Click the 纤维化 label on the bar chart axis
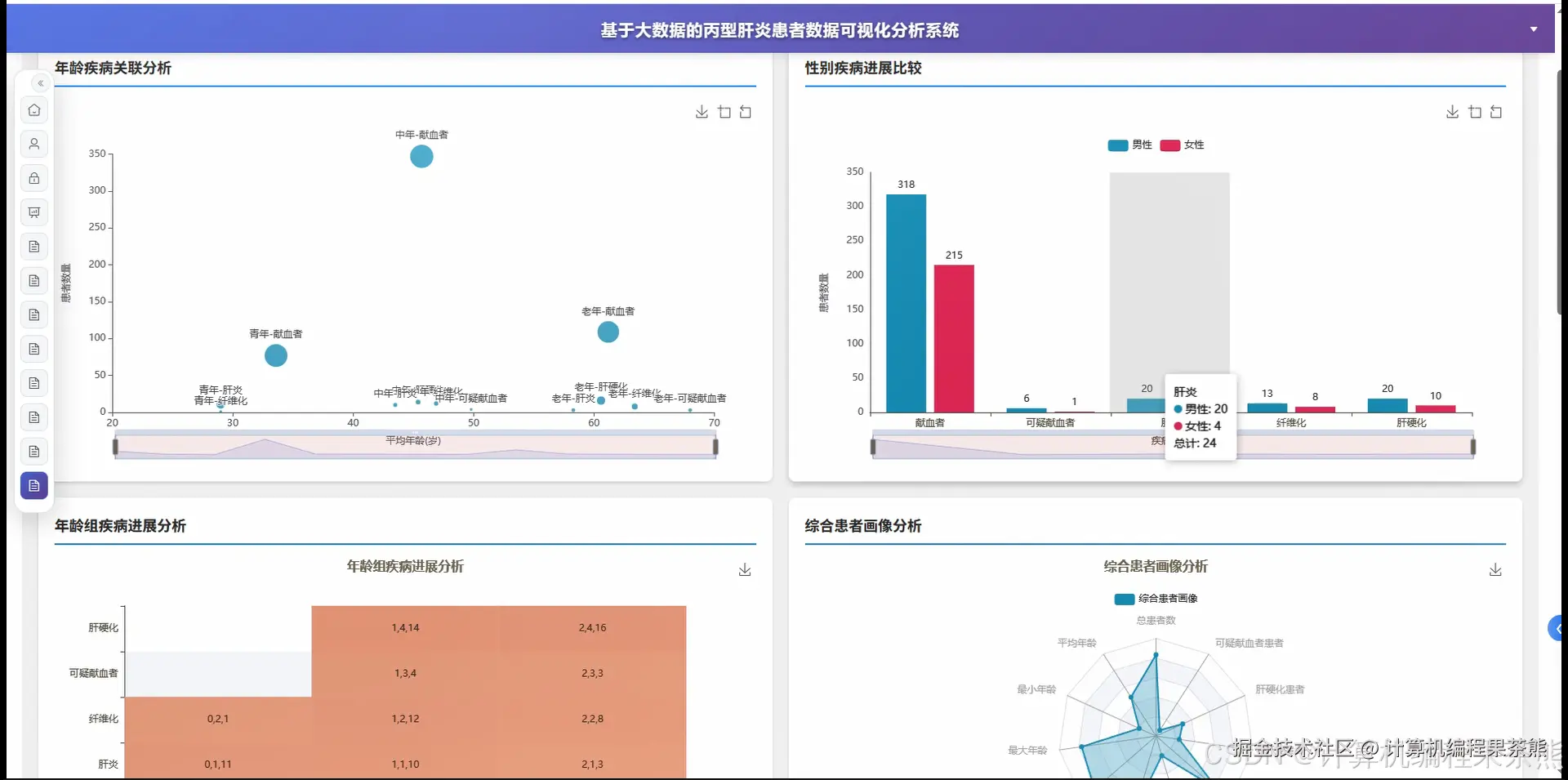The height and width of the screenshot is (780, 1568). point(1291,423)
